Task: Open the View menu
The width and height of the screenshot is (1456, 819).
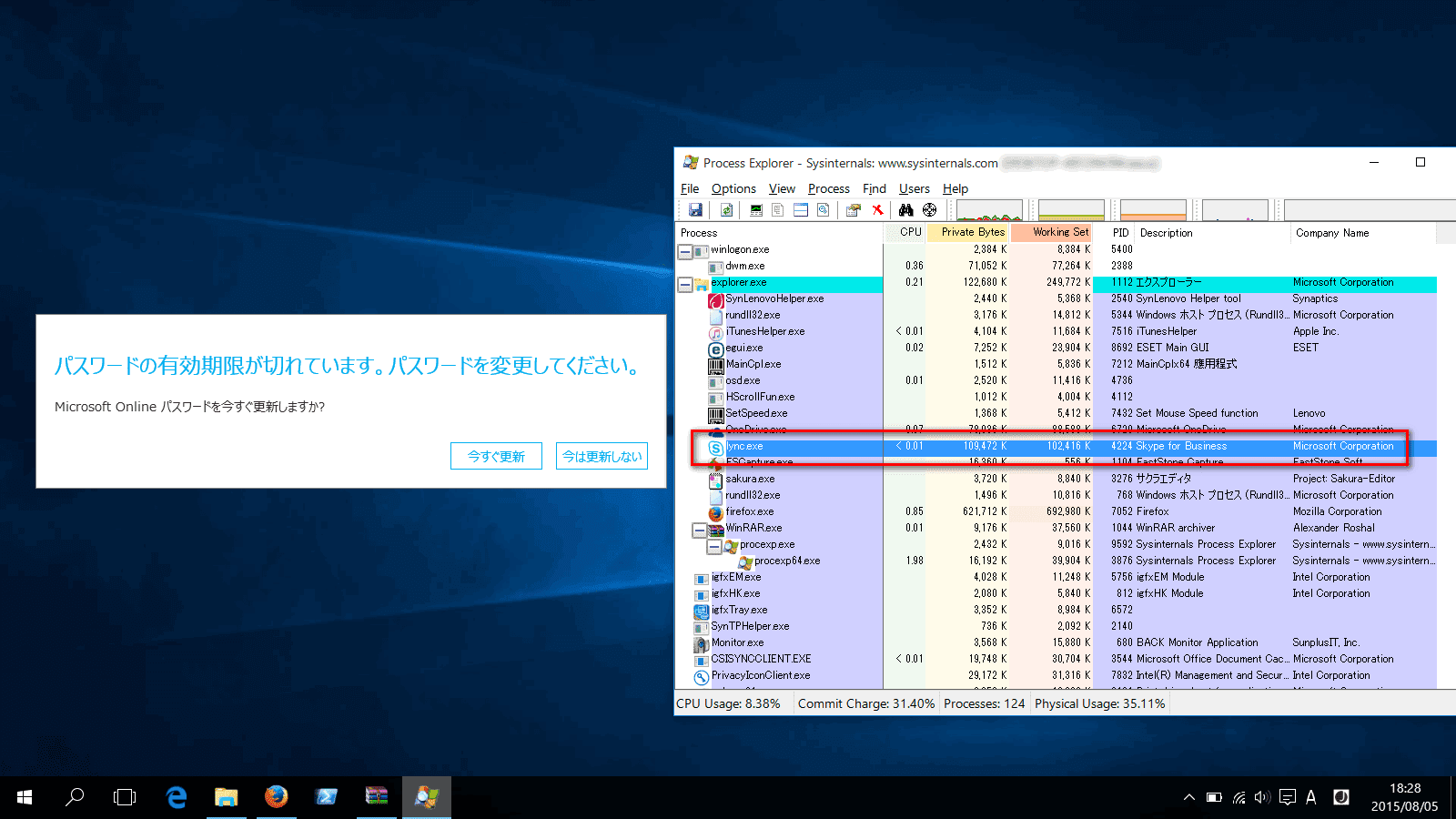Action: 782,188
